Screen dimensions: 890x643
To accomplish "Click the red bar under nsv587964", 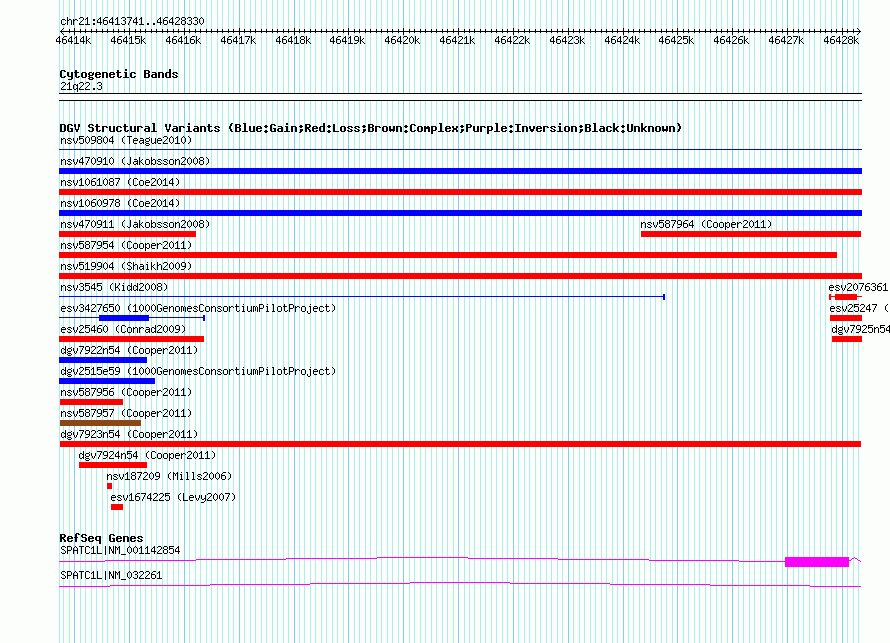I will [x=751, y=234].
